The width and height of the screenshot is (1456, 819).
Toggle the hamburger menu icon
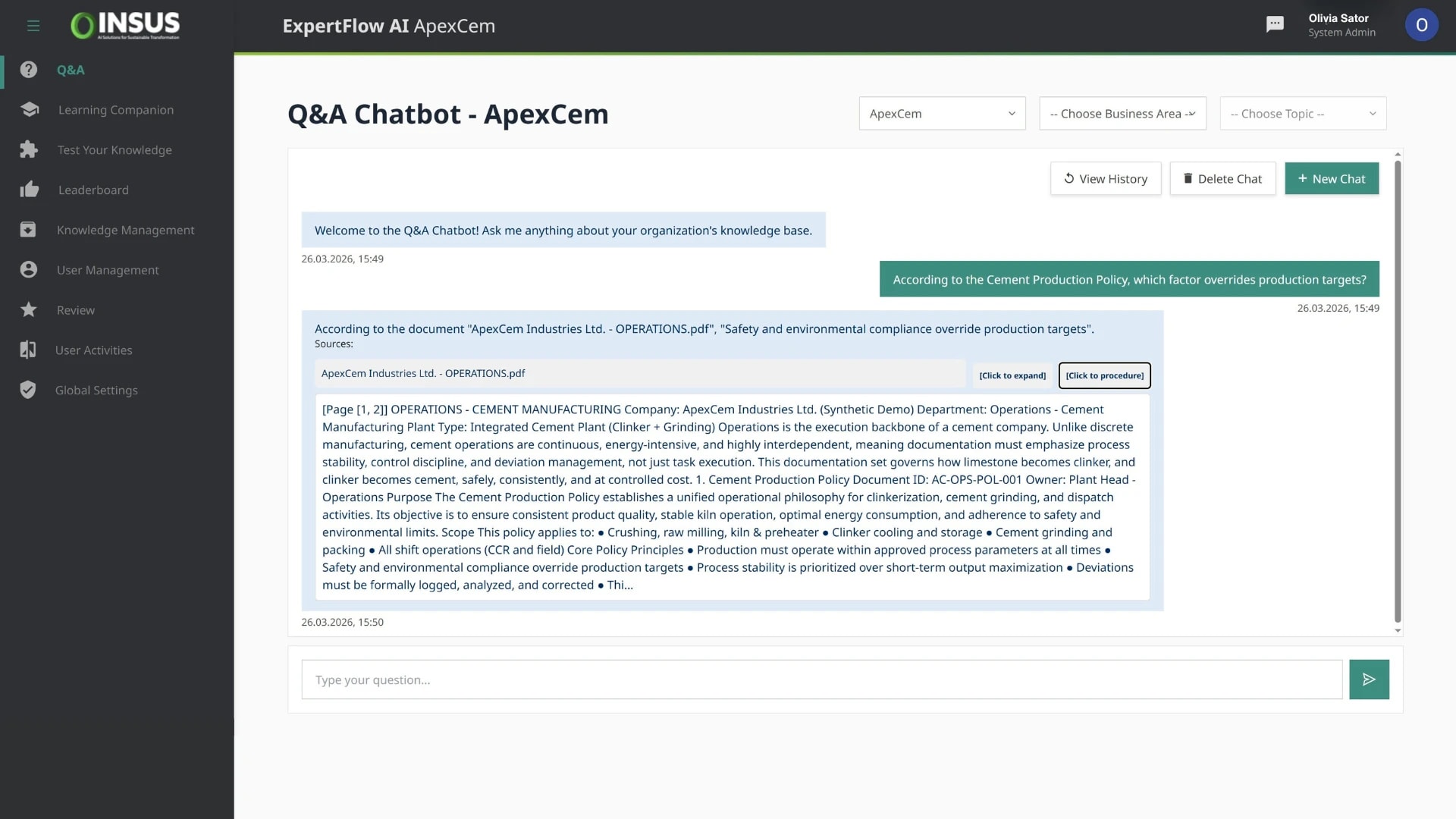(x=33, y=26)
